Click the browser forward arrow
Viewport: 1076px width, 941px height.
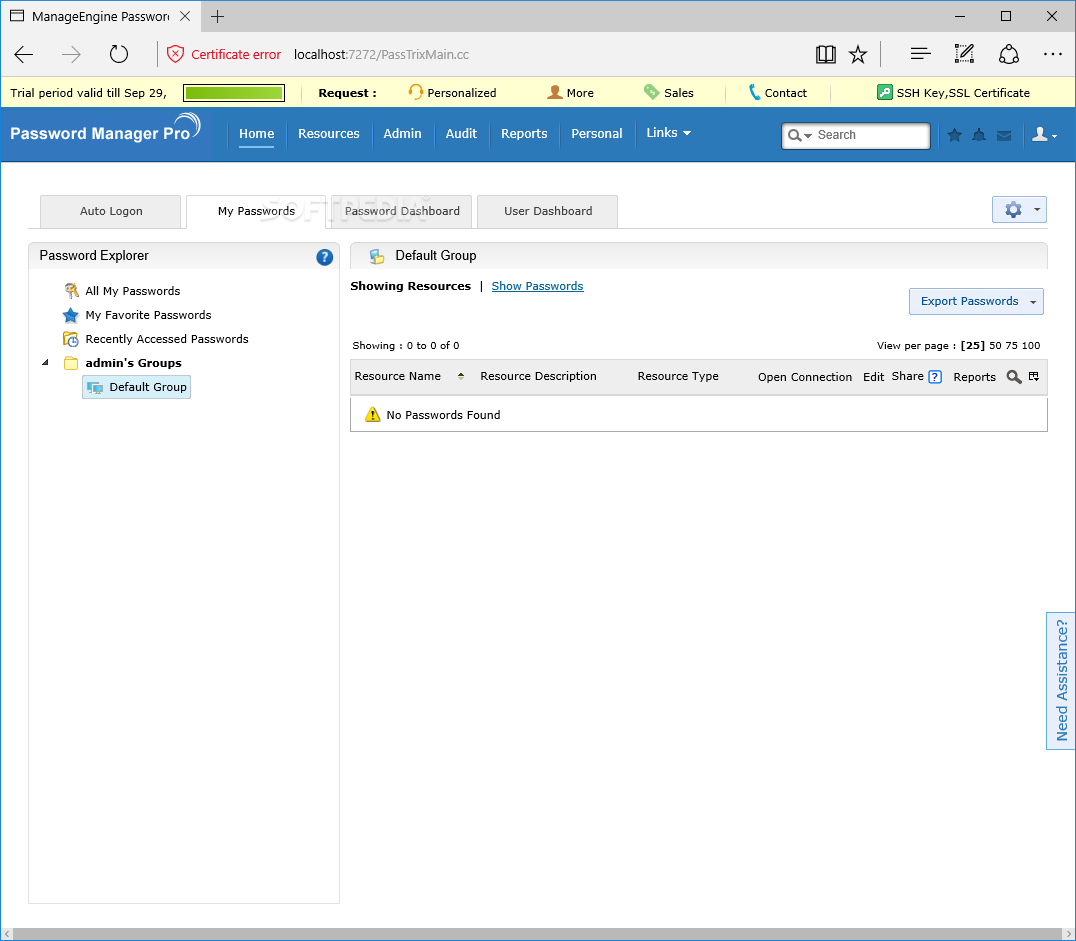pyautogui.click(x=71, y=54)
